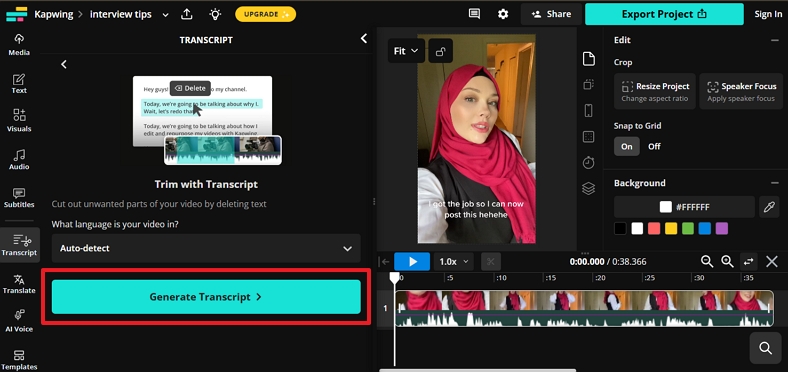
Task: Turn Snap to Grid Off
Action: (654, 146)
